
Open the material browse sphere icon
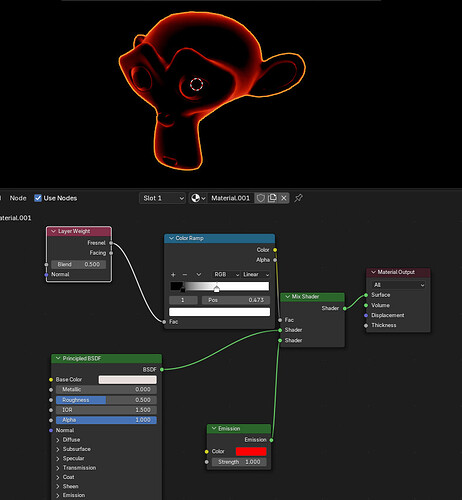pos(198,198)
